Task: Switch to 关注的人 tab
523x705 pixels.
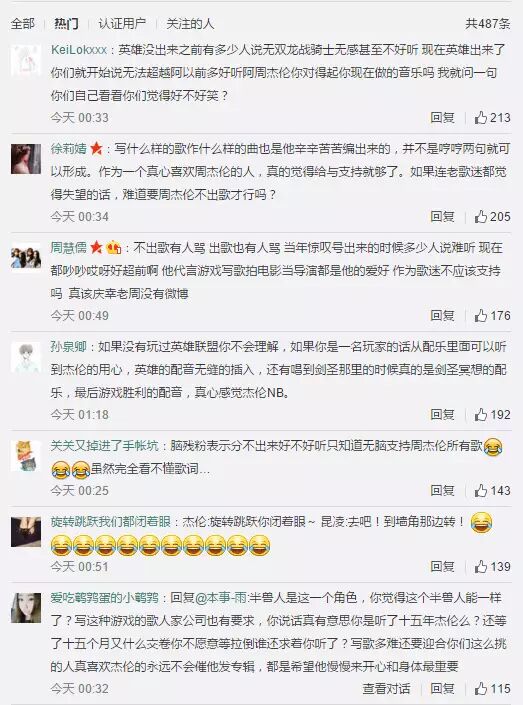Action: point(190,23)
